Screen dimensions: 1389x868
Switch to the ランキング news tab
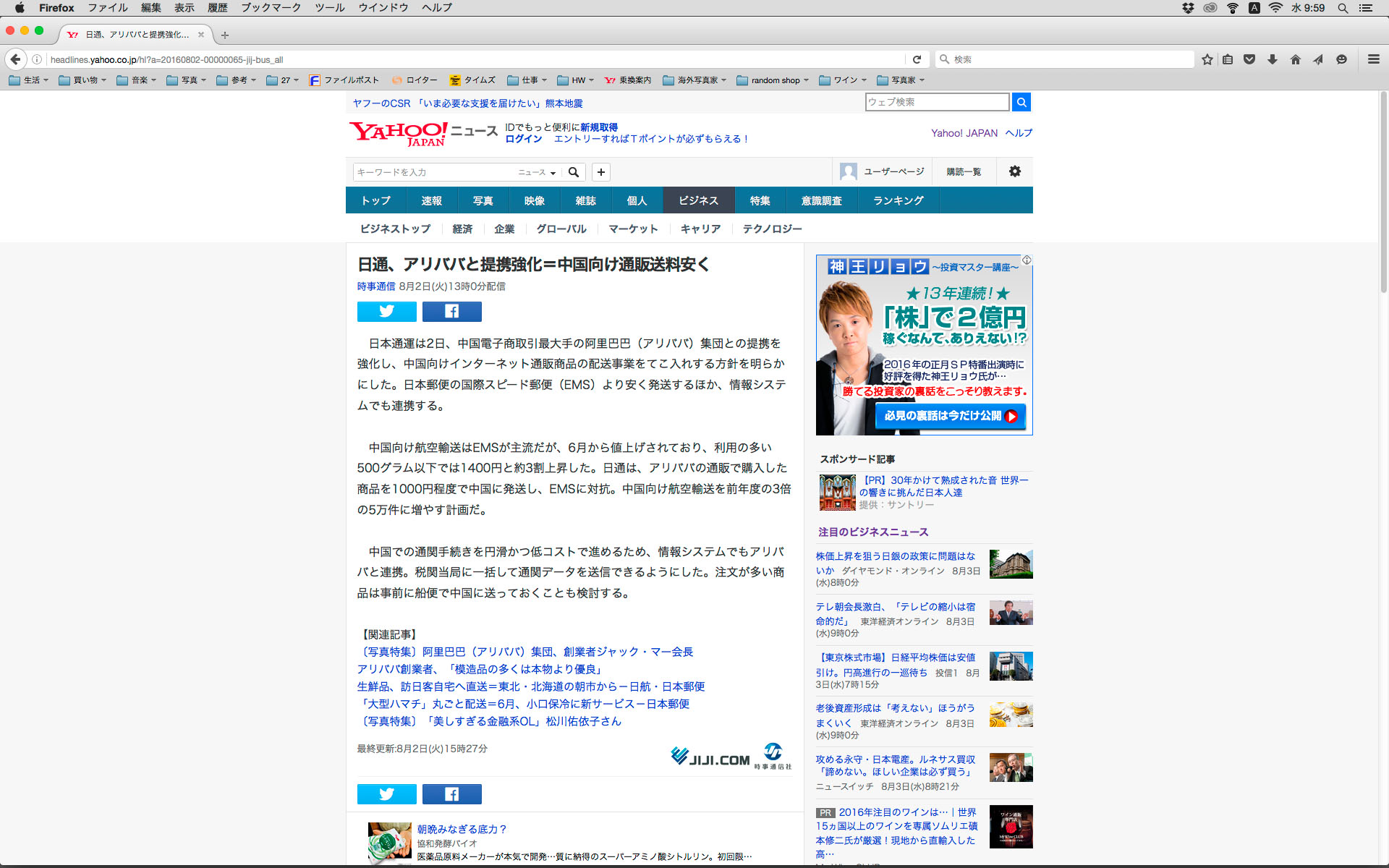898,200
